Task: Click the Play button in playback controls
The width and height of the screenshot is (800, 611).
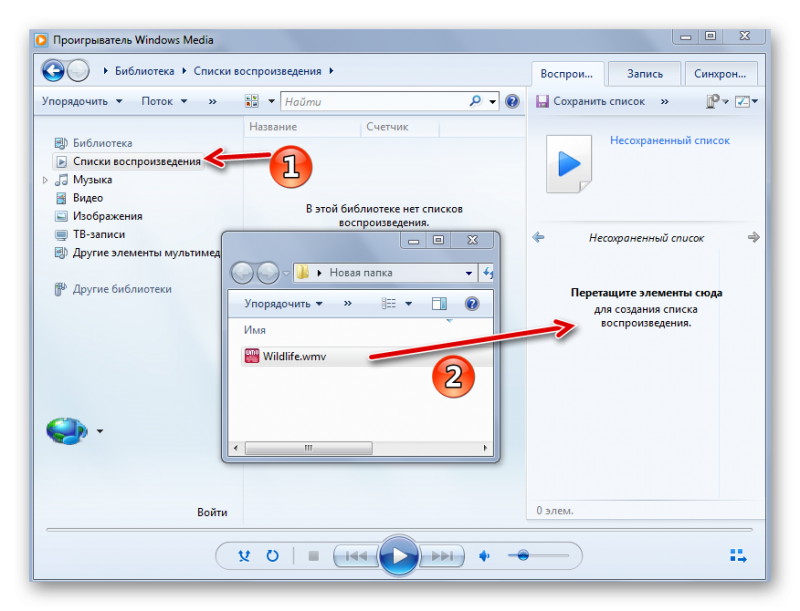Action: tap(398, 556)
